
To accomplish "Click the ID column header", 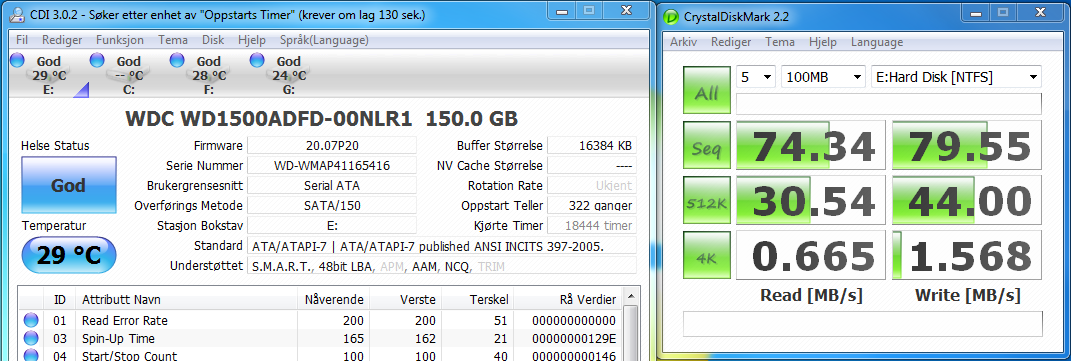I will click(x=60, y=300).
